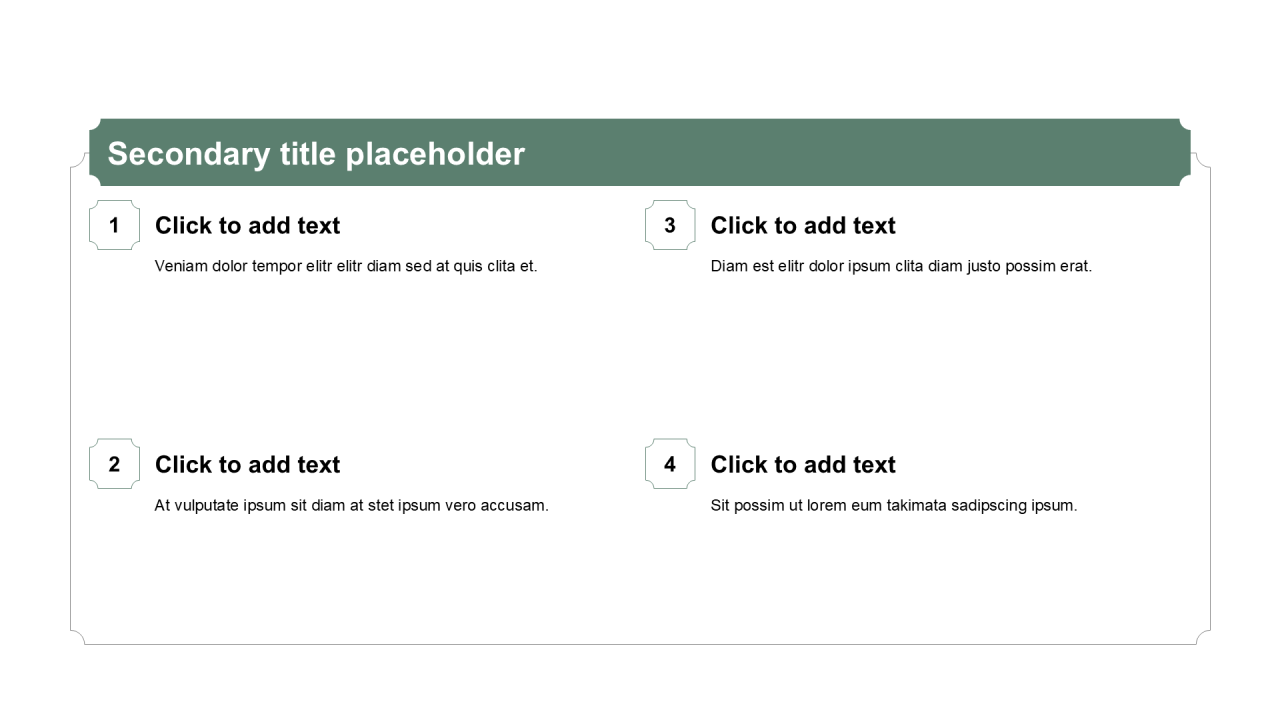Click the "Diam est elitr dolor" body text
The height and width of the screenshot is (720, 1280).
(x=901, y=266)
